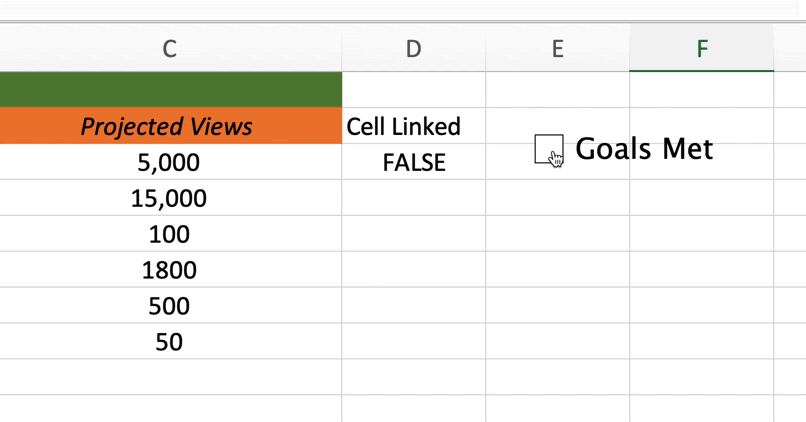
Task: Select column E header
Action: pyautogui.click(x=557, y=49)
